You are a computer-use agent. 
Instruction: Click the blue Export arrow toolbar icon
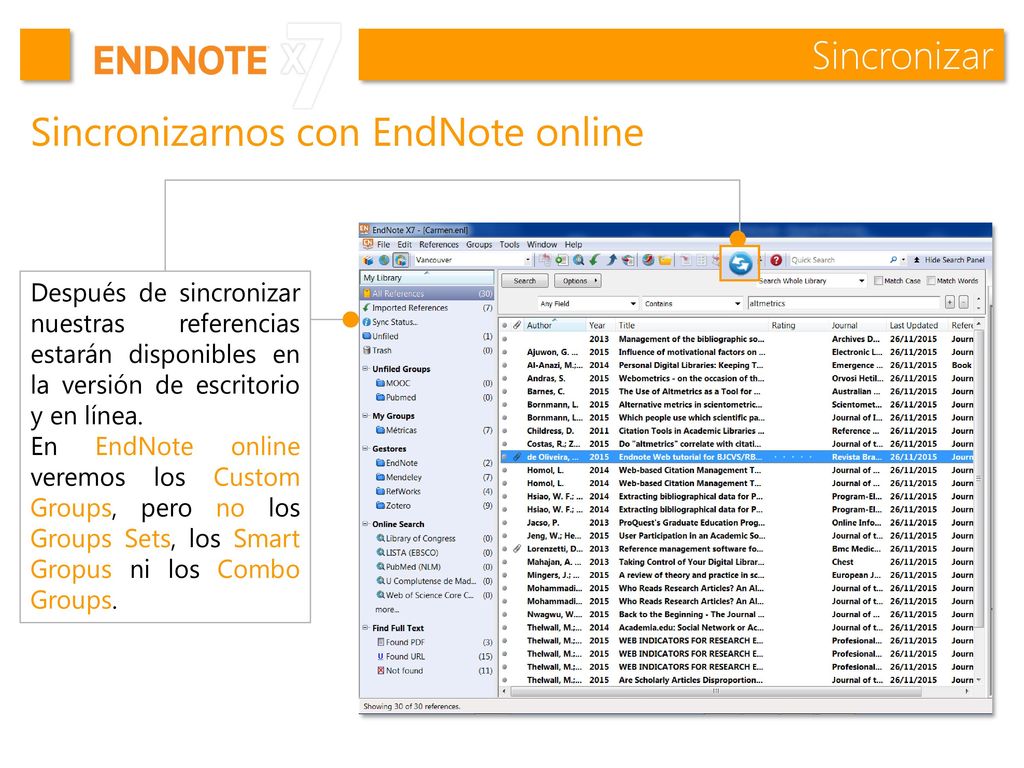tap(612, 260)
